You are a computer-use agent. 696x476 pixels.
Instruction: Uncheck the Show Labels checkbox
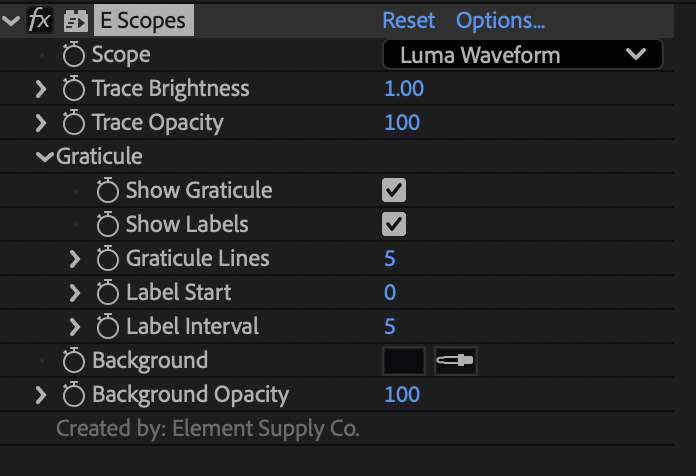tap(394, 224)
